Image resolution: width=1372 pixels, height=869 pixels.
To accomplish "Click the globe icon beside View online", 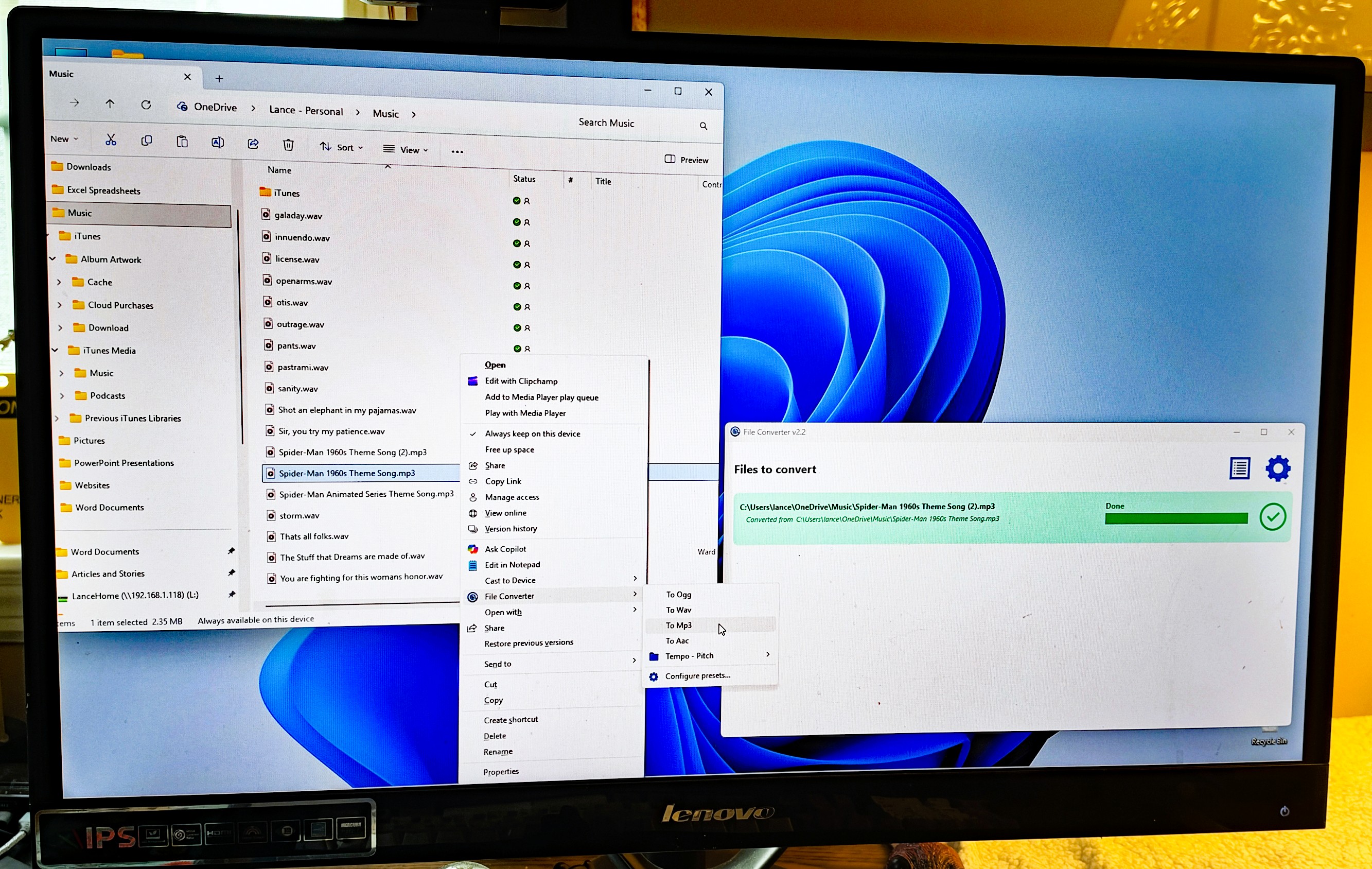I will [x=473, y=513].
